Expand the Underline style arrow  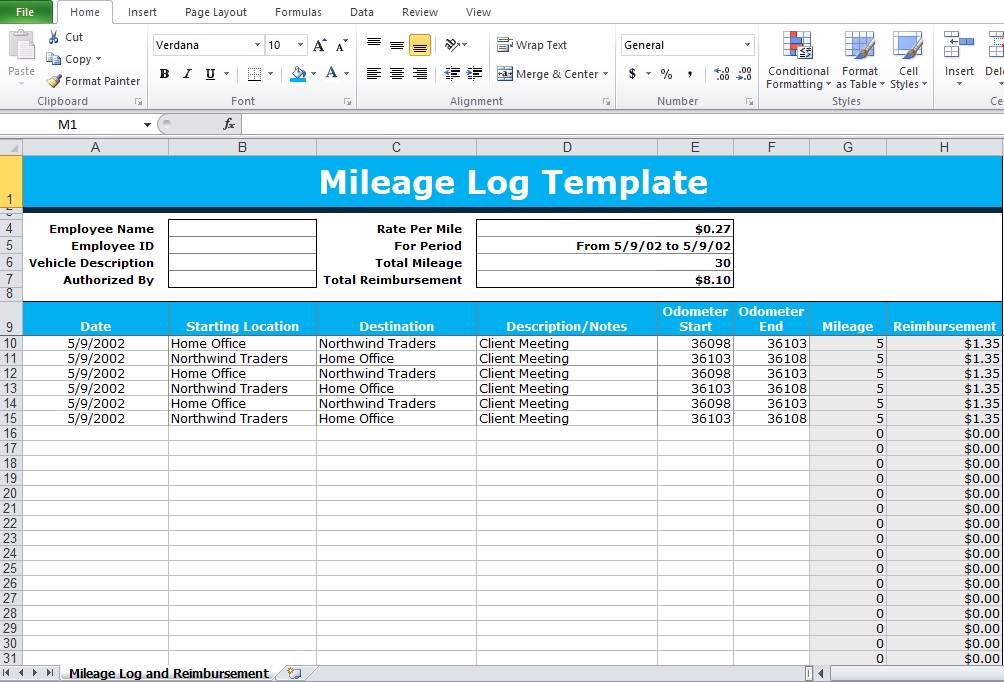coord(226,74)
